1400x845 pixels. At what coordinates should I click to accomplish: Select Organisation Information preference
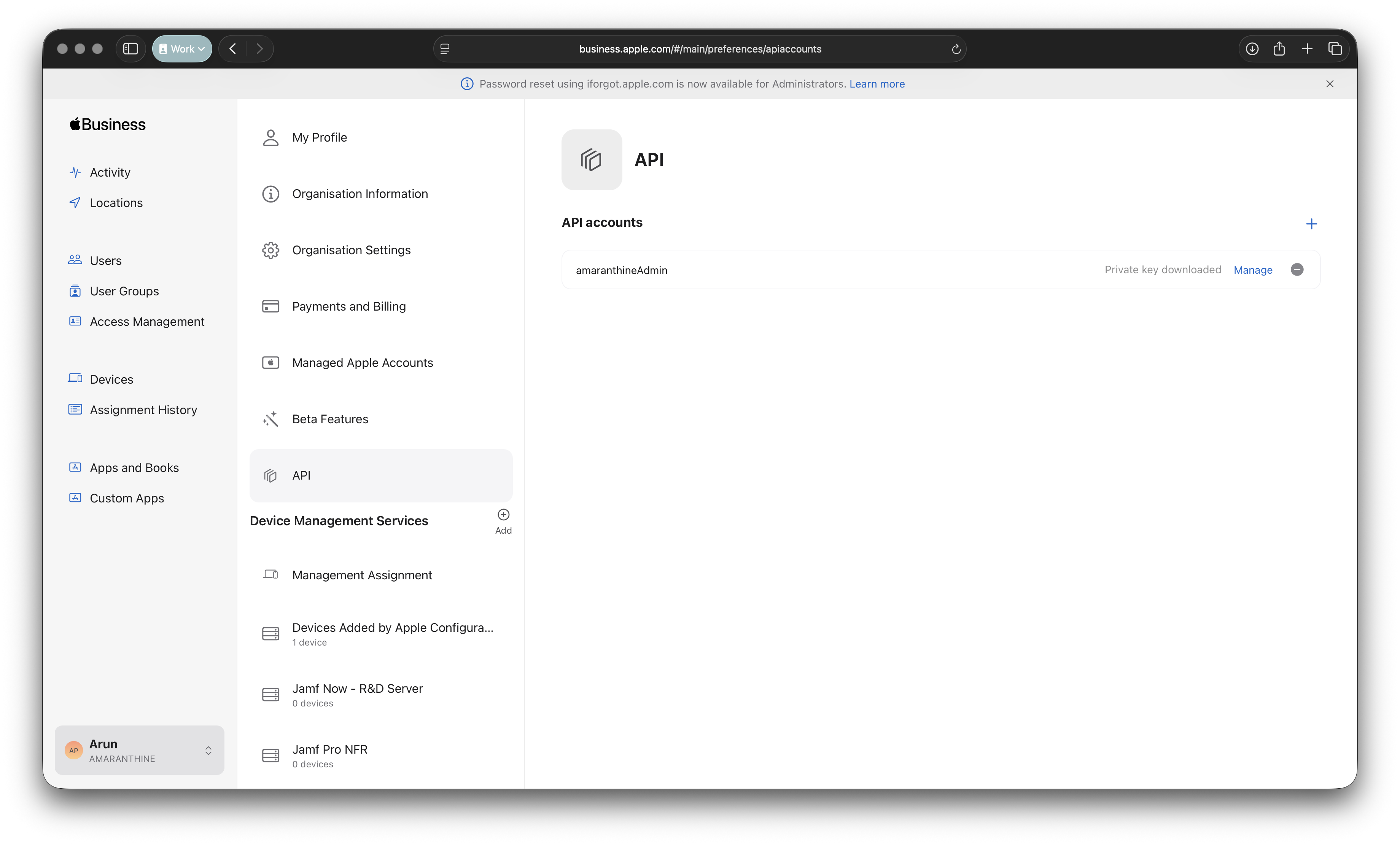(x=381, y=194)
